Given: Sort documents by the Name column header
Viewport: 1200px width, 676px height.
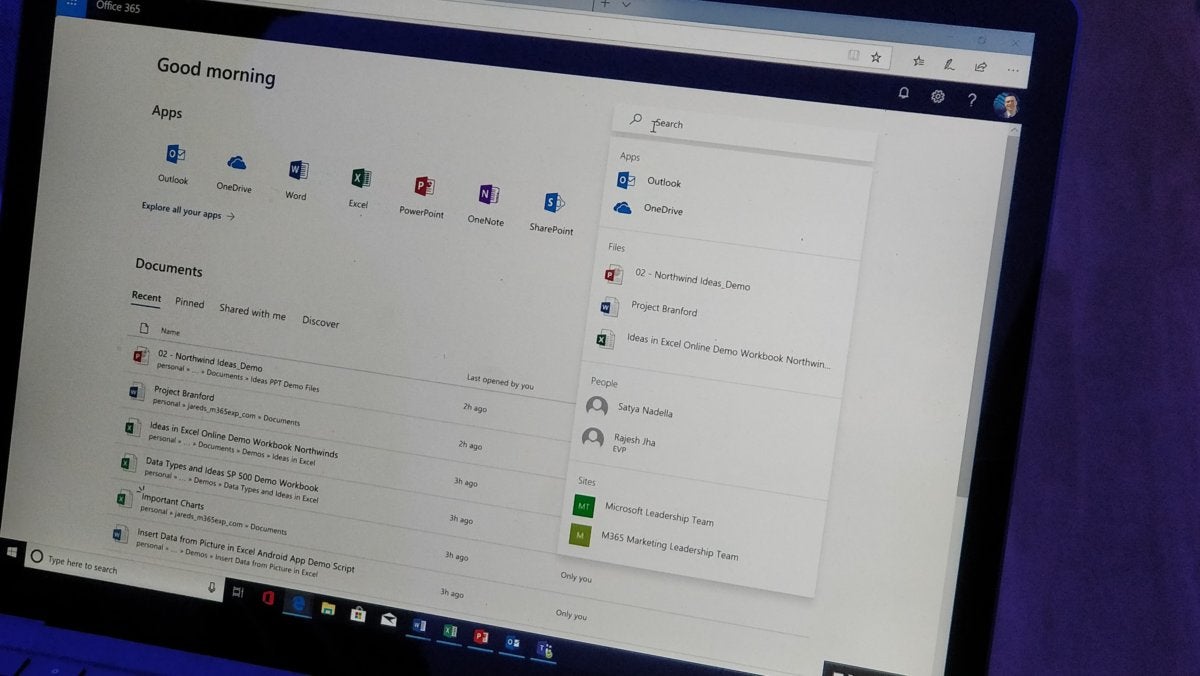Looking at the screenshot, I should click(x=170, y=331).
